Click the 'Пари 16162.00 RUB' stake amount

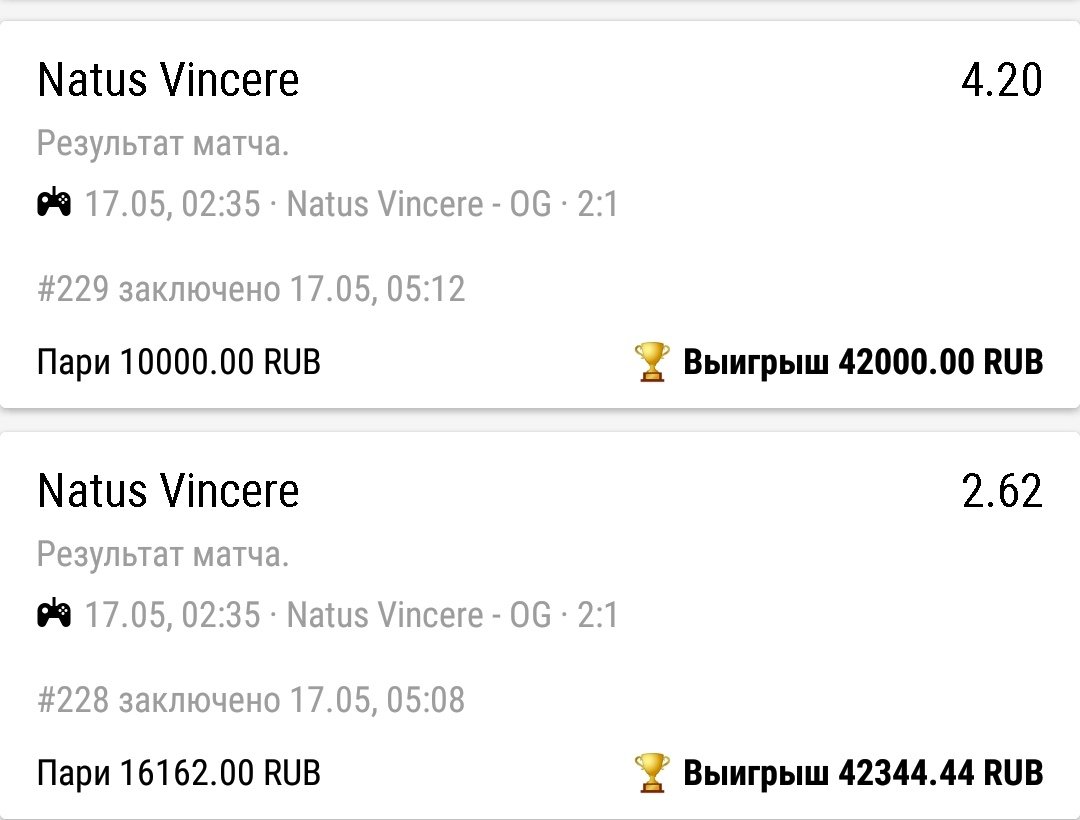tap(179, 772)
